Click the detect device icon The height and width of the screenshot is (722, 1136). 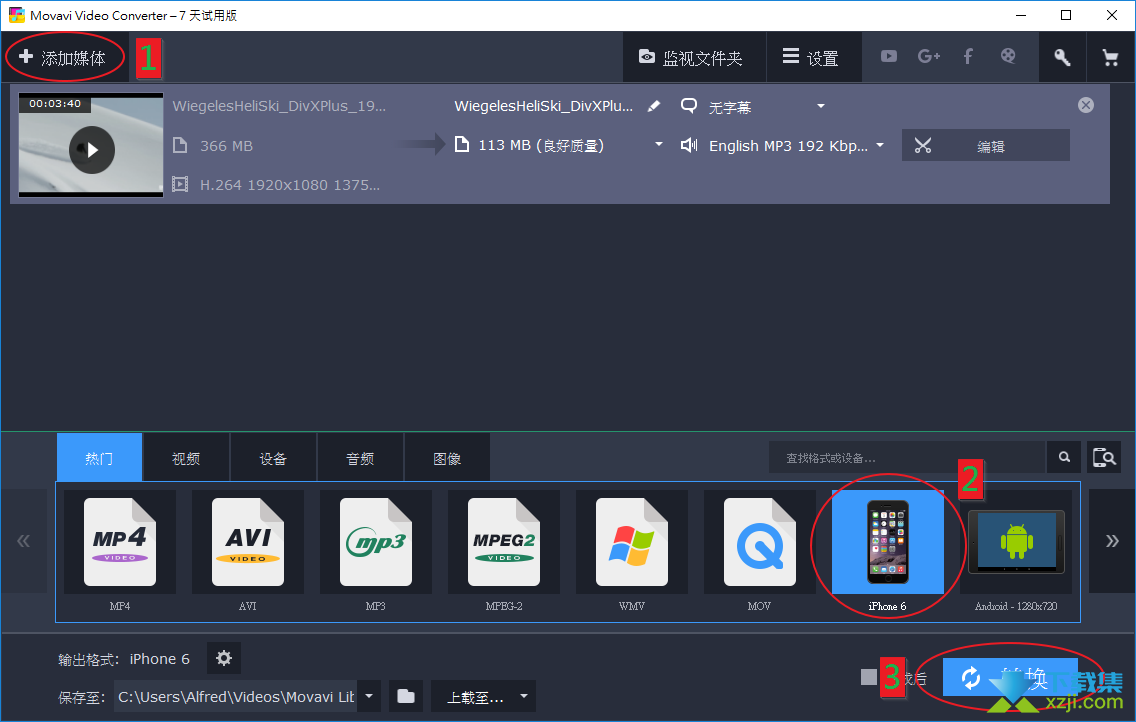click(x=1104, y=457)
